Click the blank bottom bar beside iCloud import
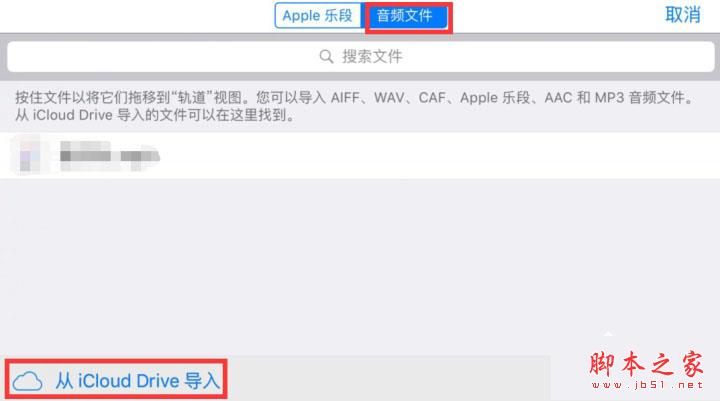This screenshot has height=401, width=720. [x=388, y=379]
